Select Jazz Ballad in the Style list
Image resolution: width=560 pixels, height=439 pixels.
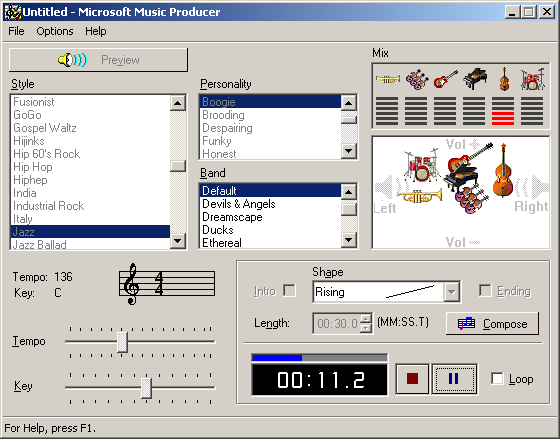tap(90, 244)
